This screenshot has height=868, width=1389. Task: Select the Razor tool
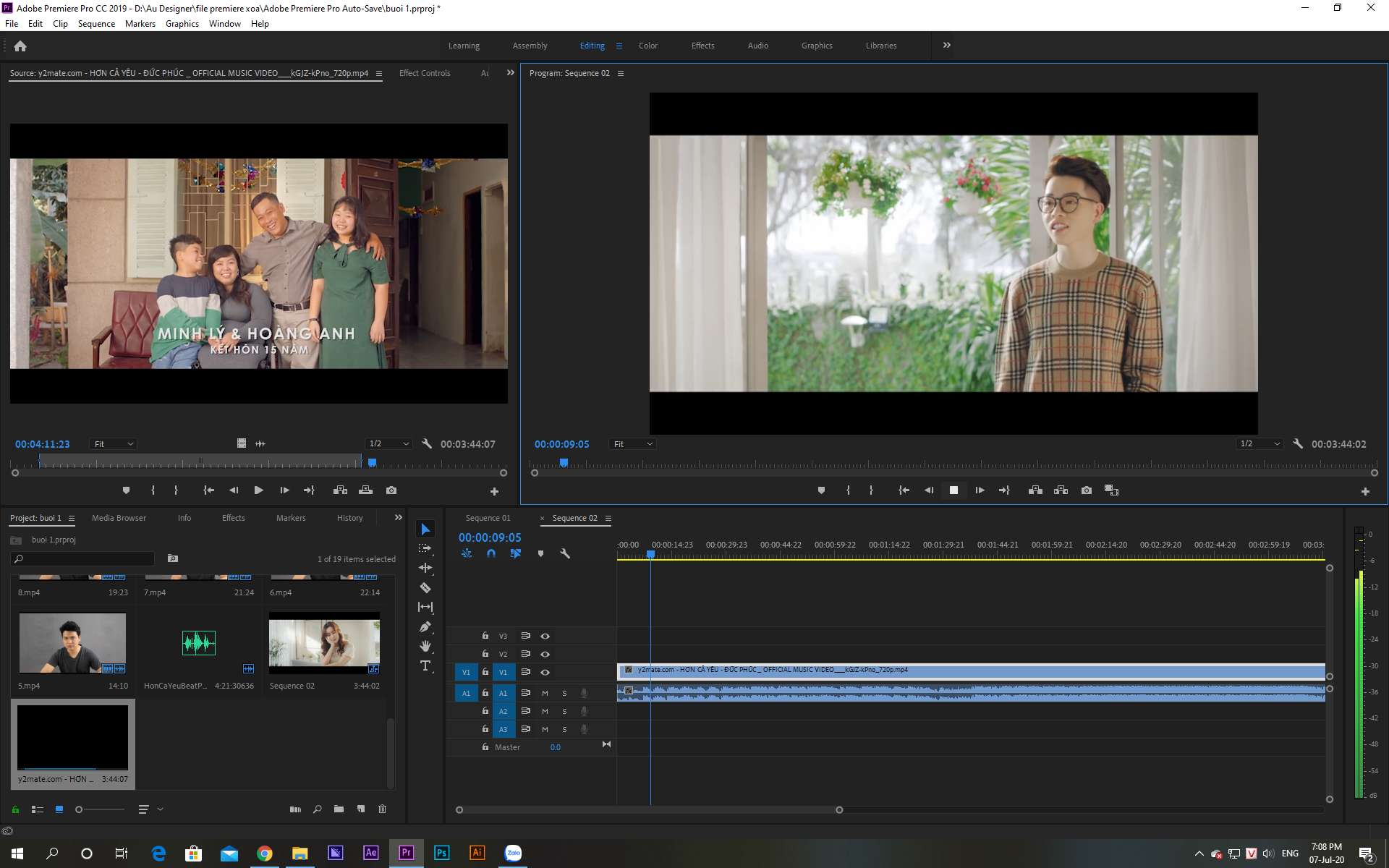tap(425, 587)
